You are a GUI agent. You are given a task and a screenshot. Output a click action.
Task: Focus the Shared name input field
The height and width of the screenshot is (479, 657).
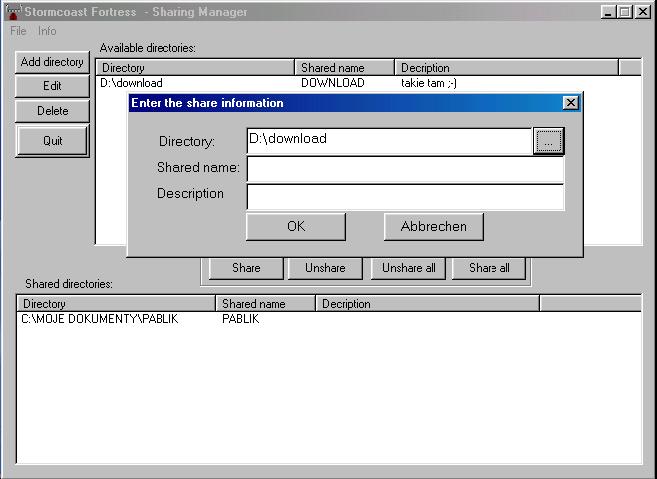[x=404, y=169]
